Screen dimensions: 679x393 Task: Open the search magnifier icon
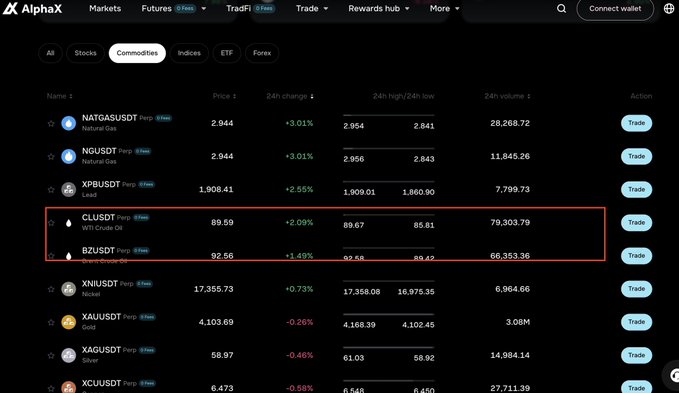click(561, 9)
